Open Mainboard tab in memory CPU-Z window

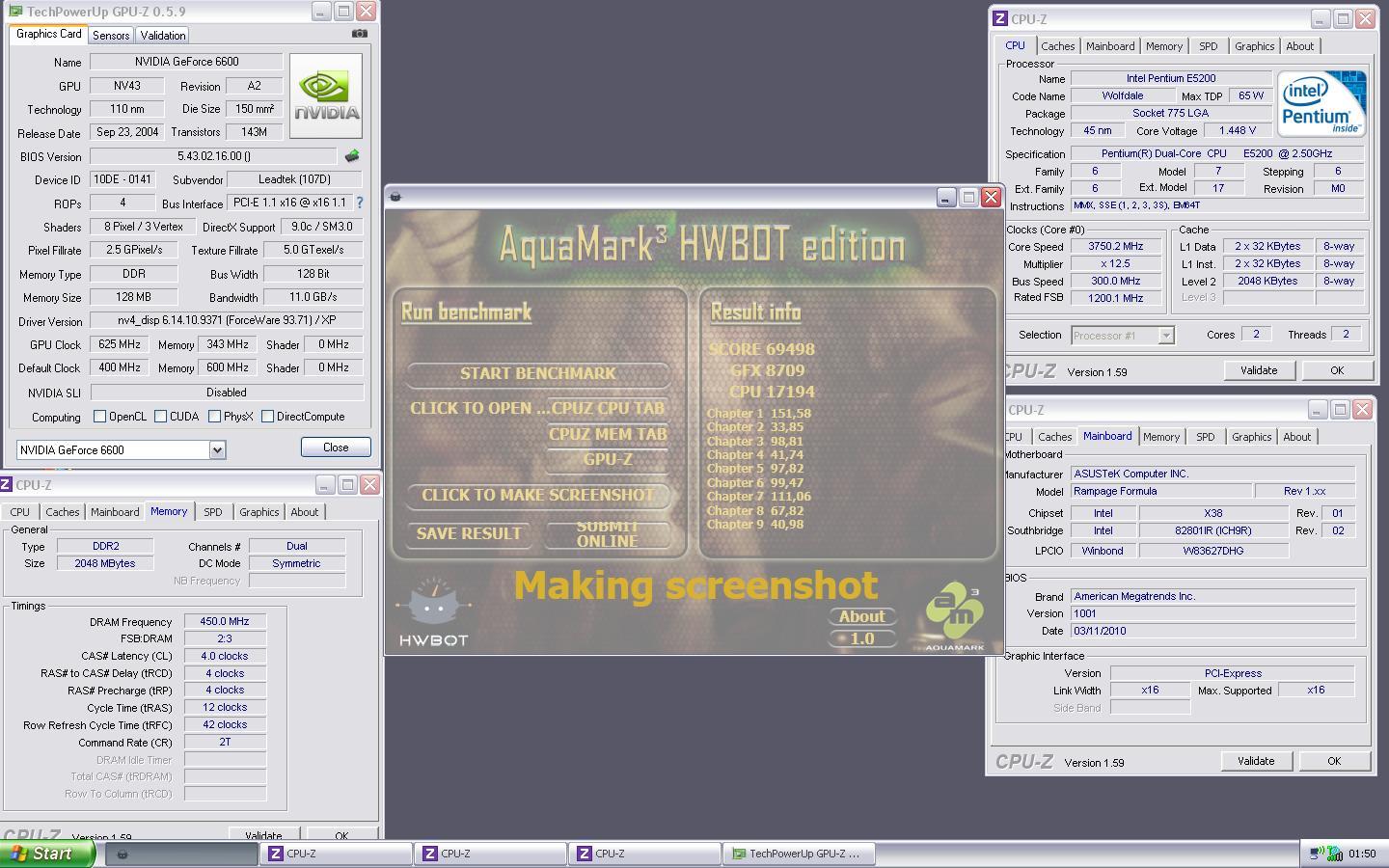[x=115, y=512]
